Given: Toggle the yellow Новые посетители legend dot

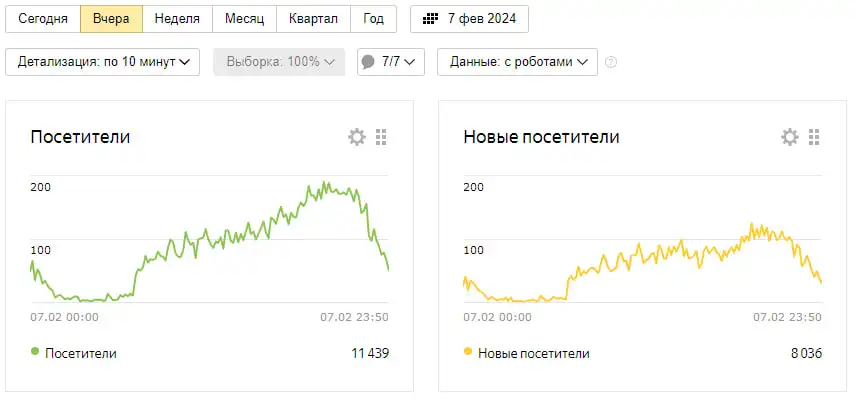Looking at the screenshot, I should tap(467, 351).
